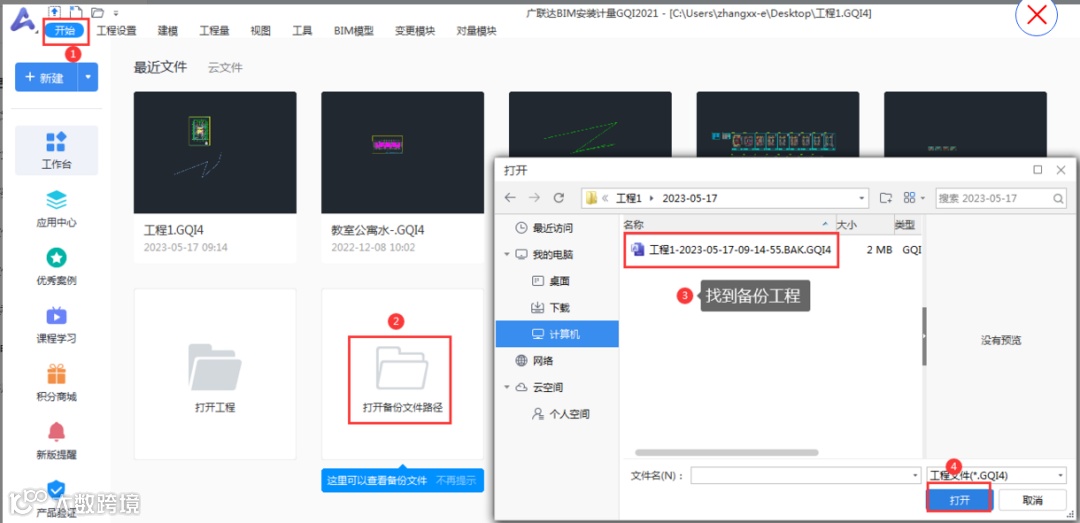Screen dimensions: 1080x523
Task: Click the 工程1 breadcrumb segment
Action: pos(628,198)
